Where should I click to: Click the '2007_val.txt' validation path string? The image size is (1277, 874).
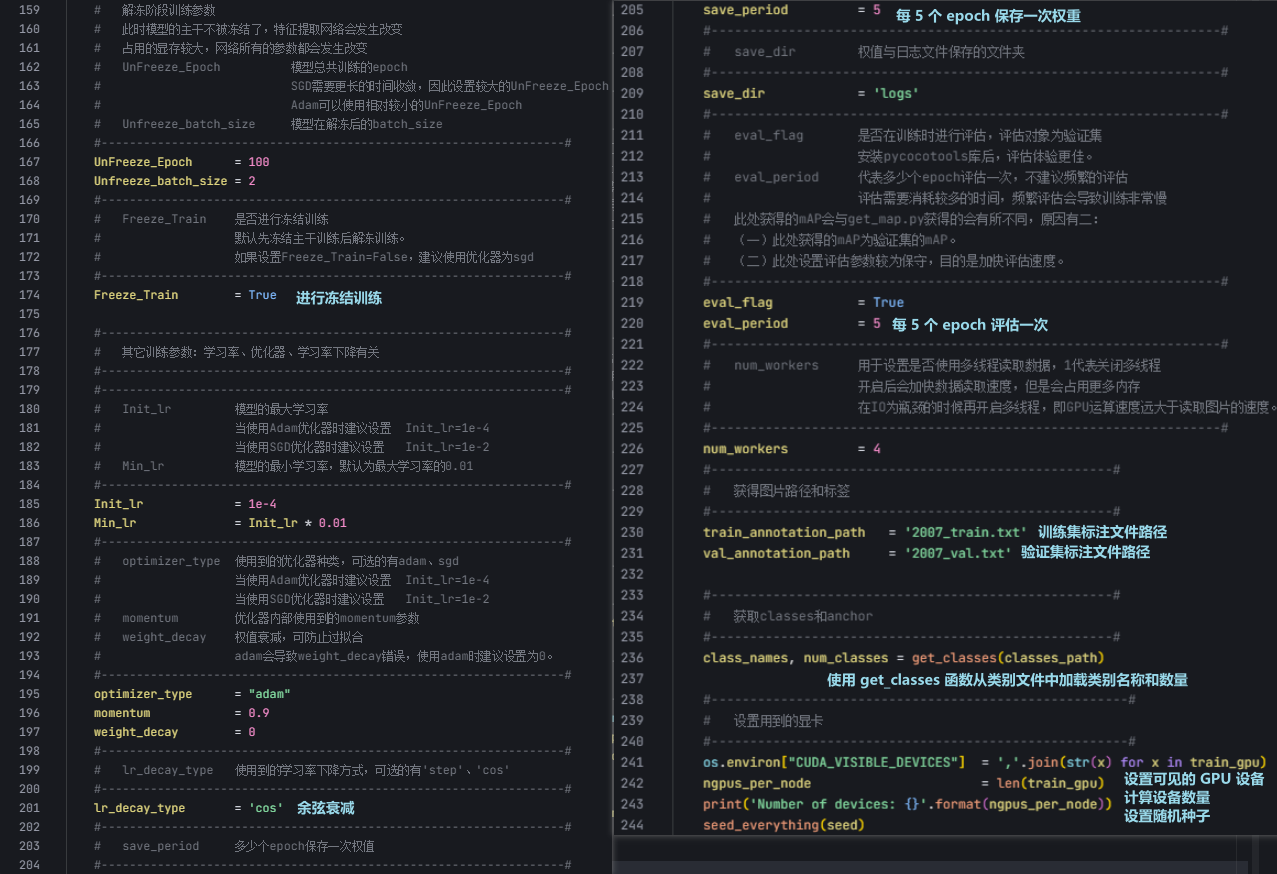point(955,552)
